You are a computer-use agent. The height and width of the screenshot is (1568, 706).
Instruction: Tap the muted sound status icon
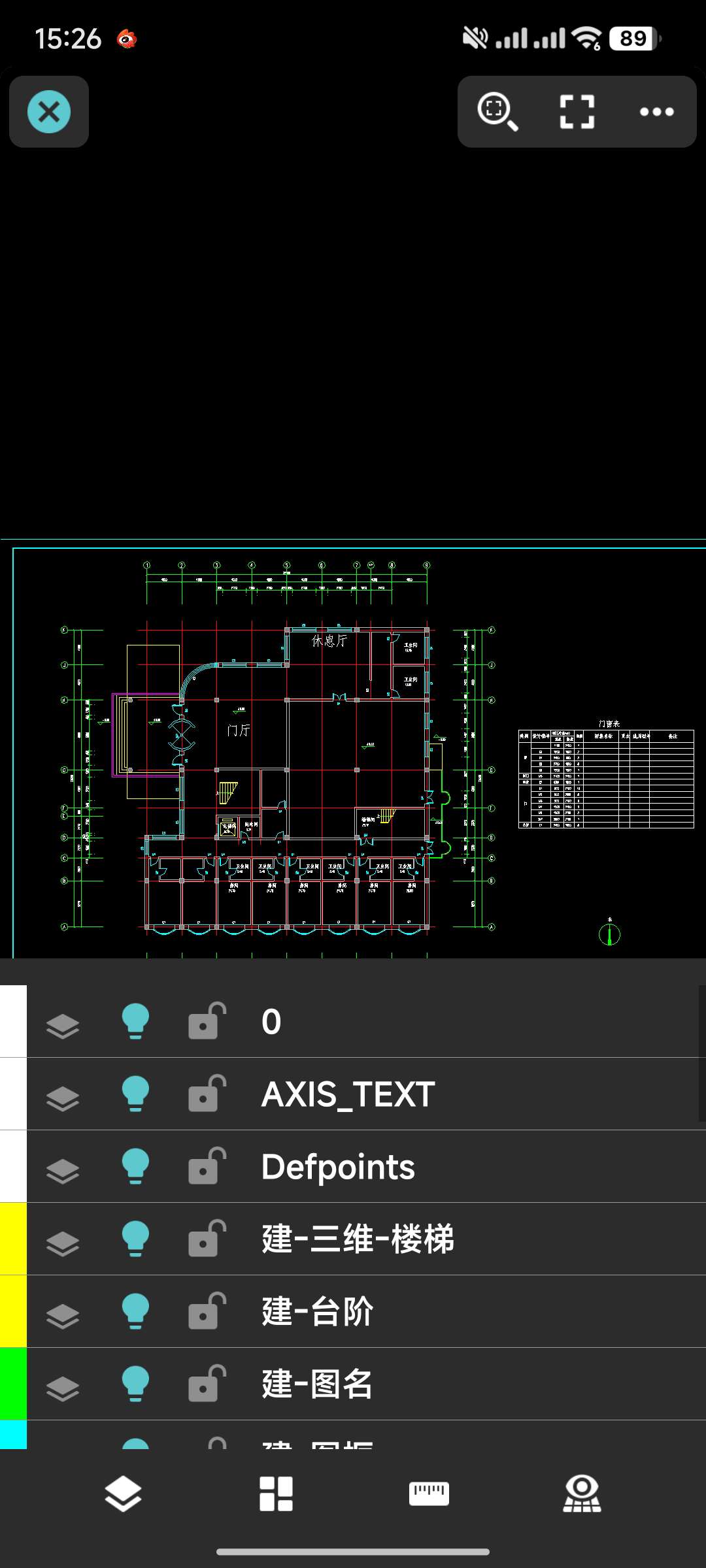pos(475,39)
